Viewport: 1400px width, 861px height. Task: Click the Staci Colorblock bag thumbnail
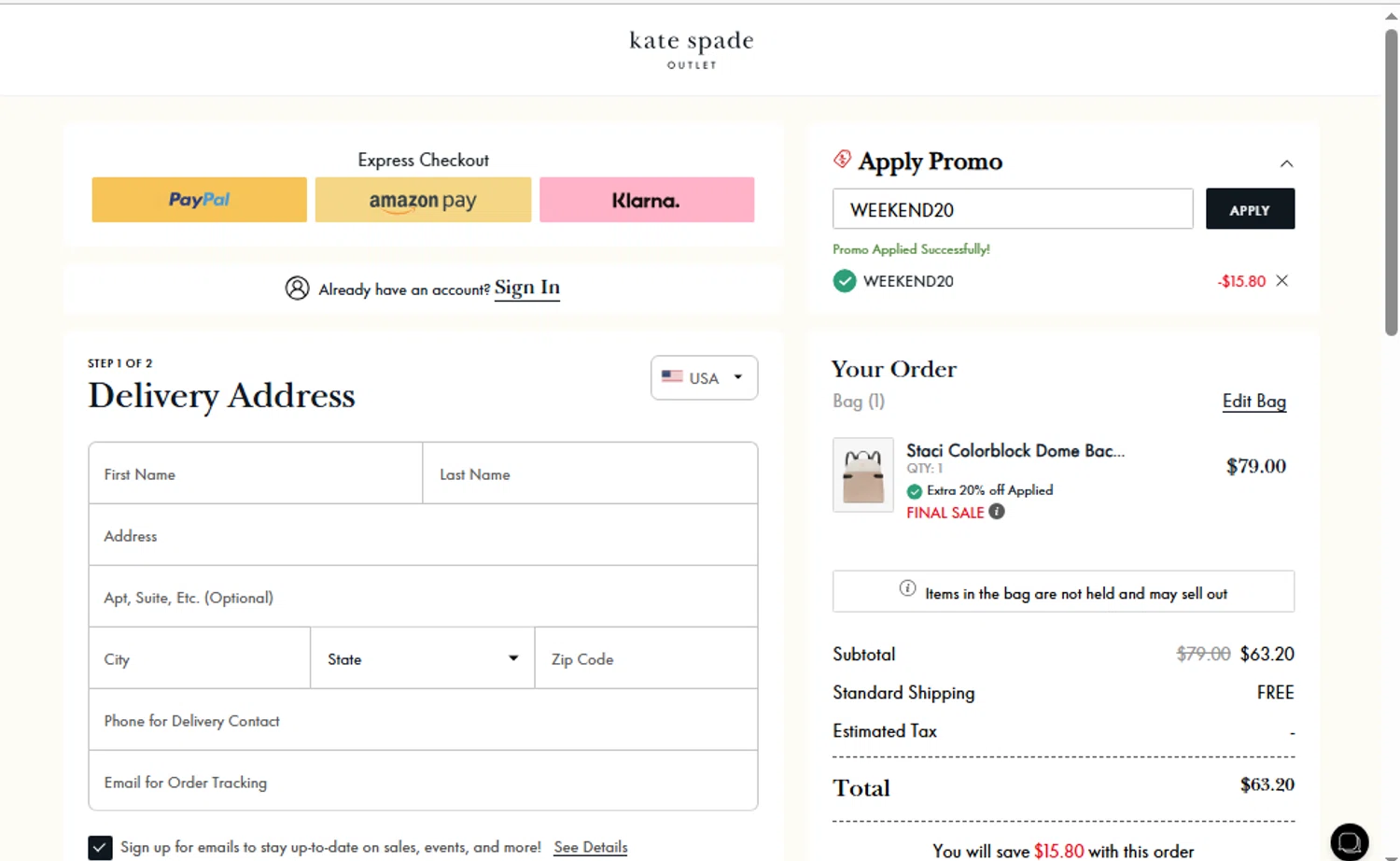[x=862, y=474]
